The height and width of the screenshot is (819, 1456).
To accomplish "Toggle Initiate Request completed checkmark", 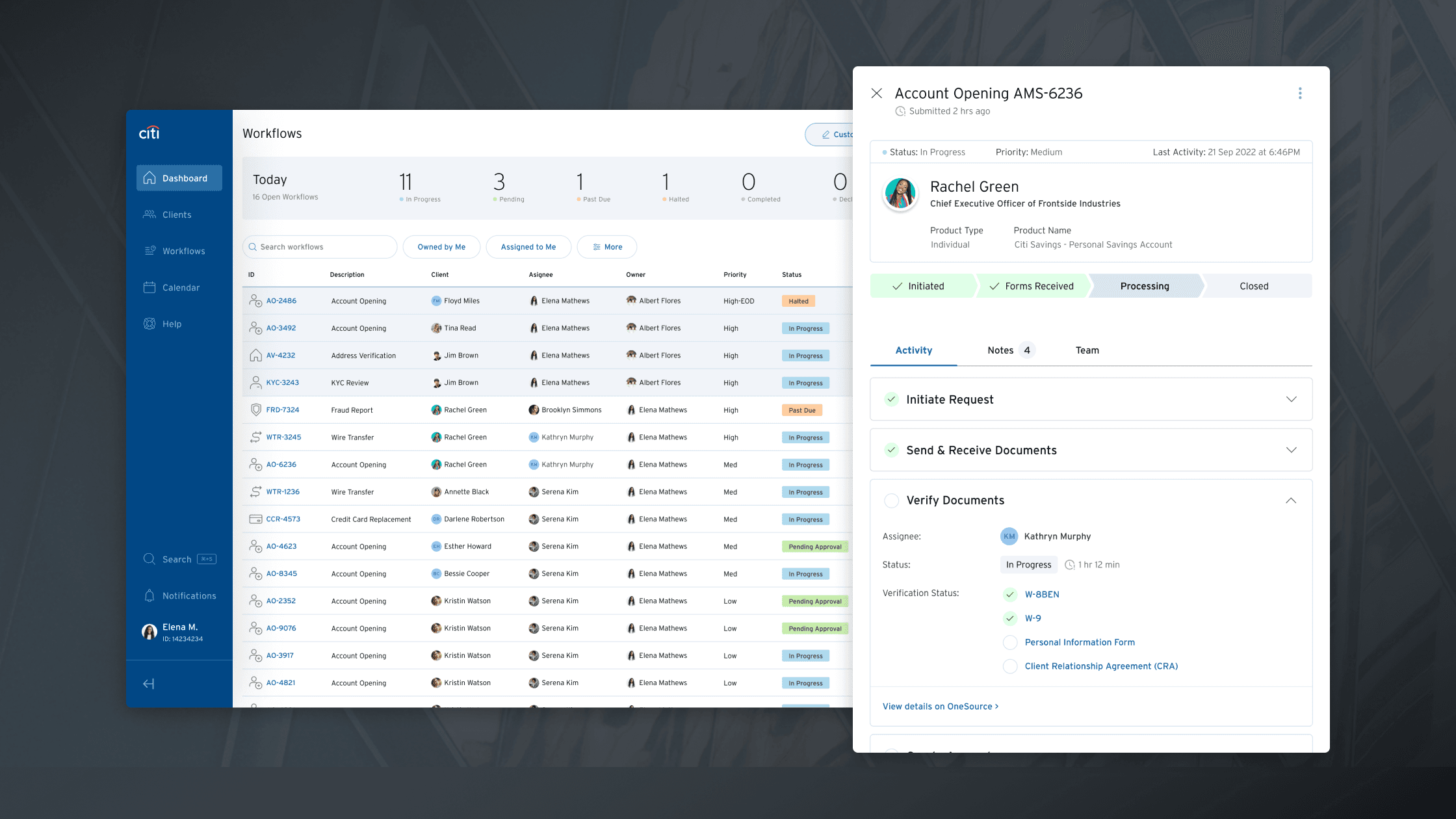I will tap(892, 399).
